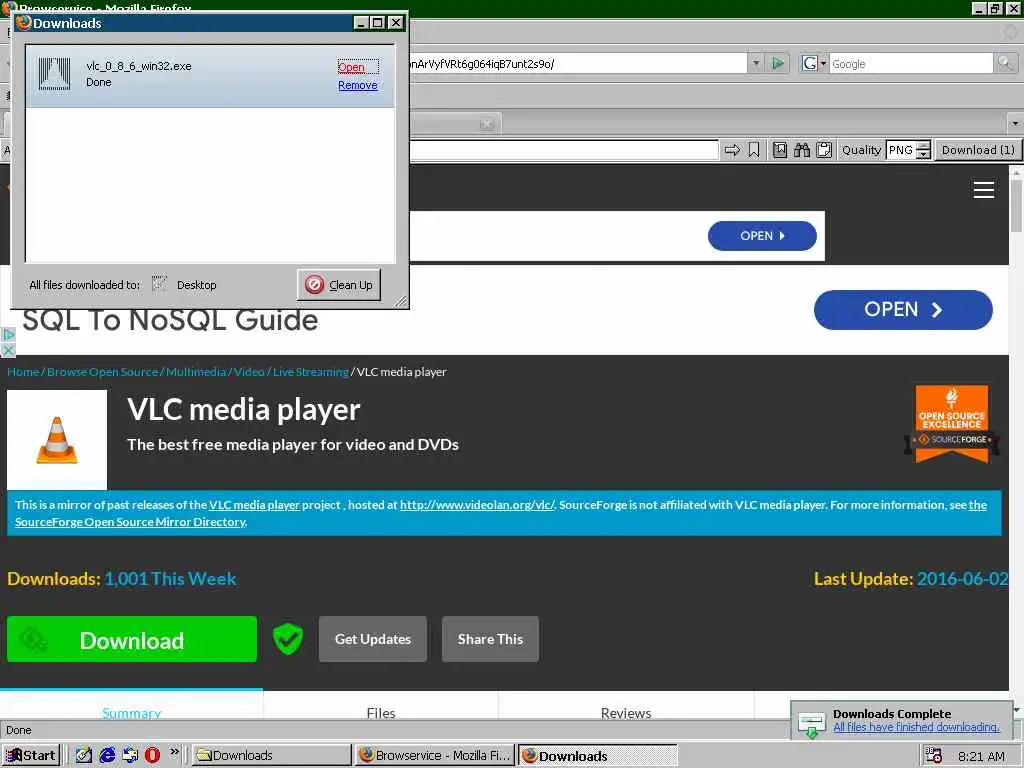
Task: Click the Quality PNG field
Action: coord(901,150)
